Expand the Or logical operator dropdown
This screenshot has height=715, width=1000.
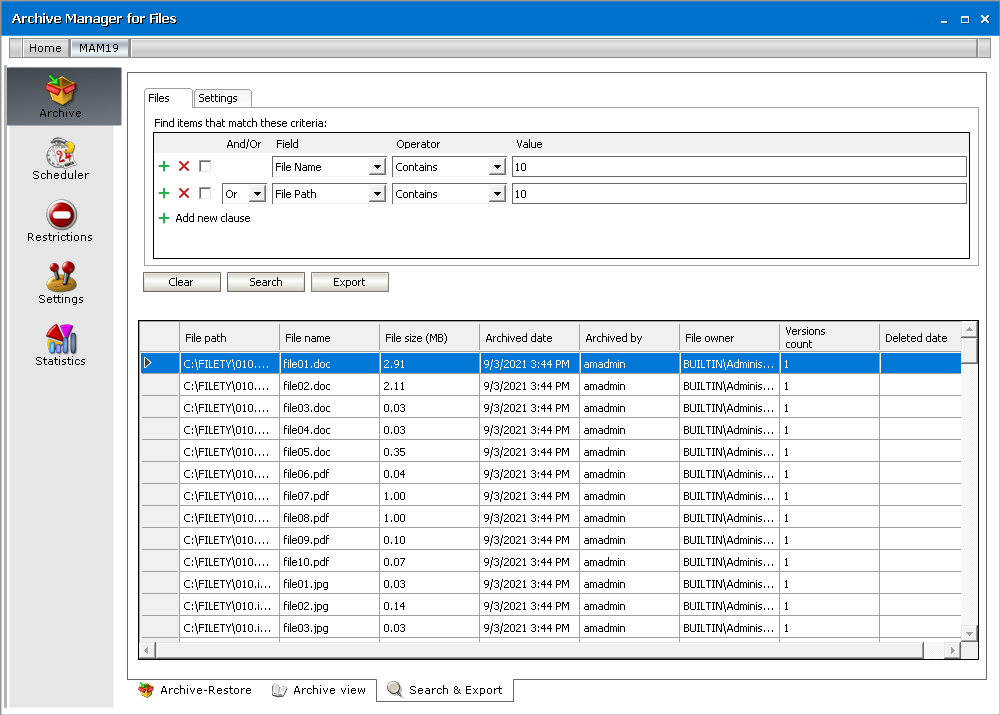(257, 194)
